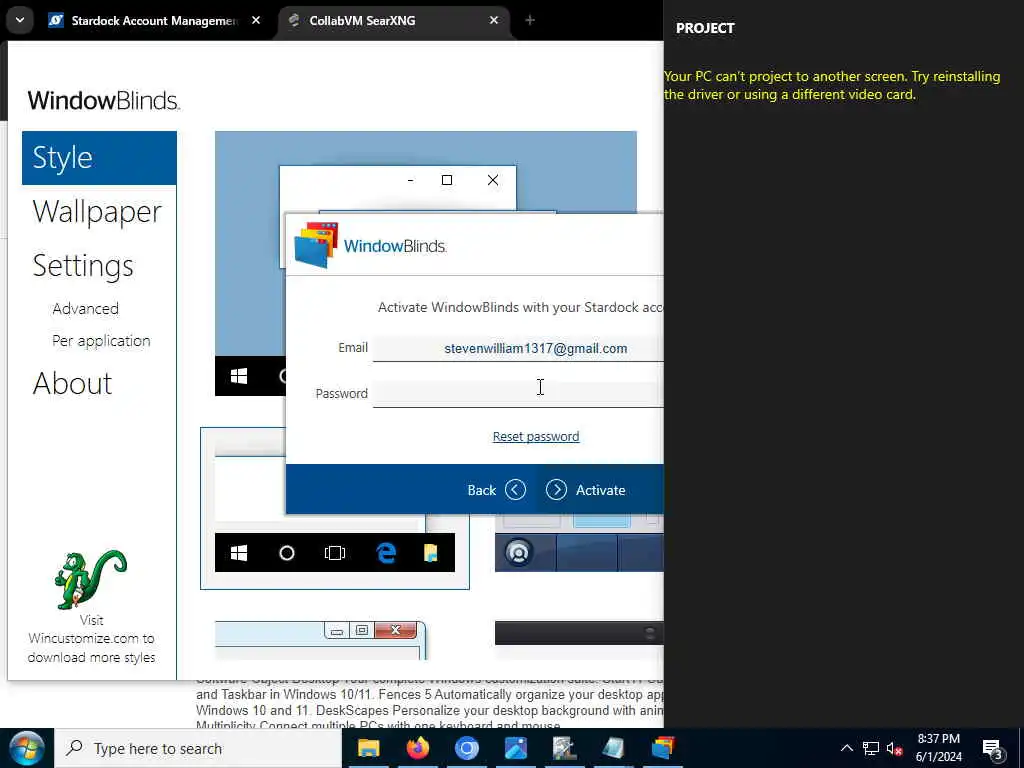Open the clock showing 8:37 PM
The image size is (1024, 768).
coord(938,748)
